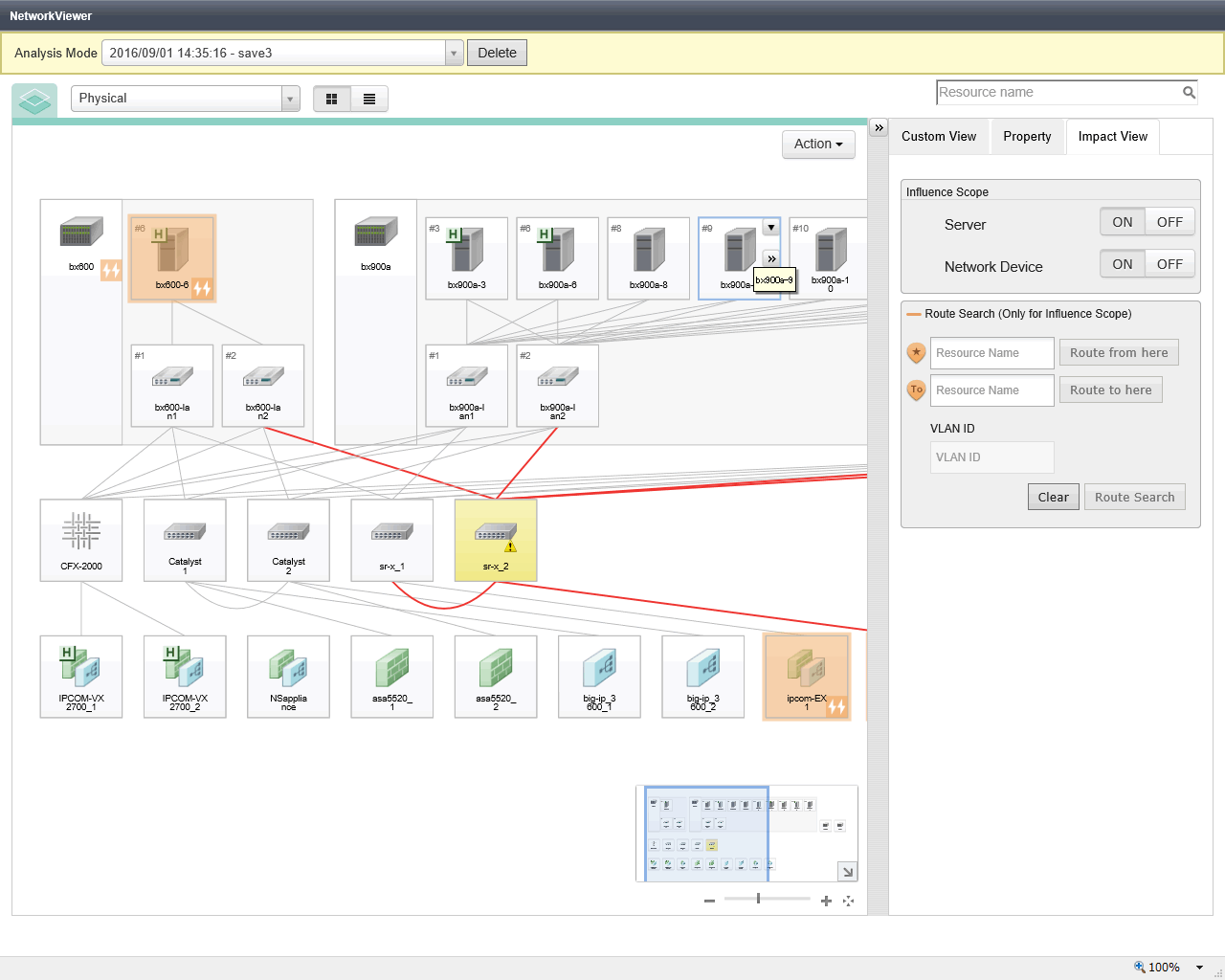Select the highlighted ipcom-EX 1 node

tap(807, 677)
